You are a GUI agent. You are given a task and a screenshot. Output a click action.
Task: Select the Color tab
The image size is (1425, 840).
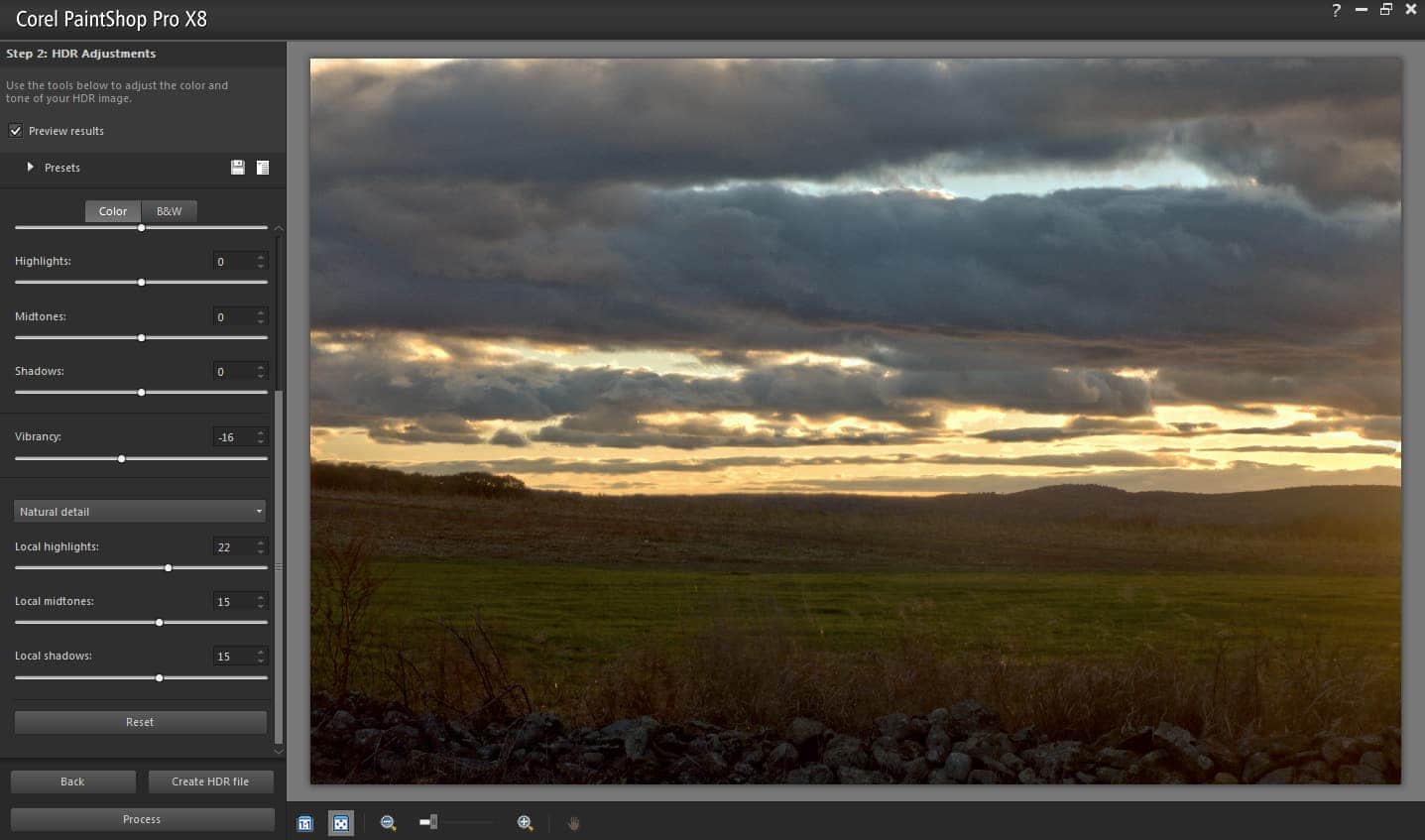pos(113,211)
